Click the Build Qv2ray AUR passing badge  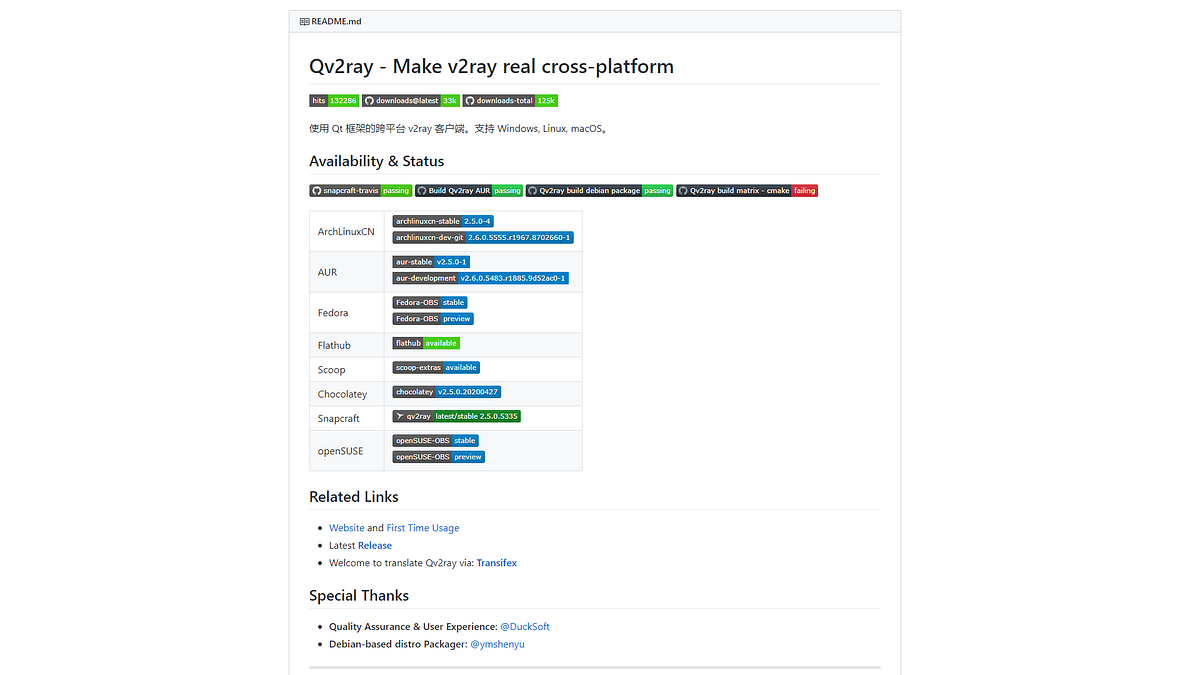(469, 190)
